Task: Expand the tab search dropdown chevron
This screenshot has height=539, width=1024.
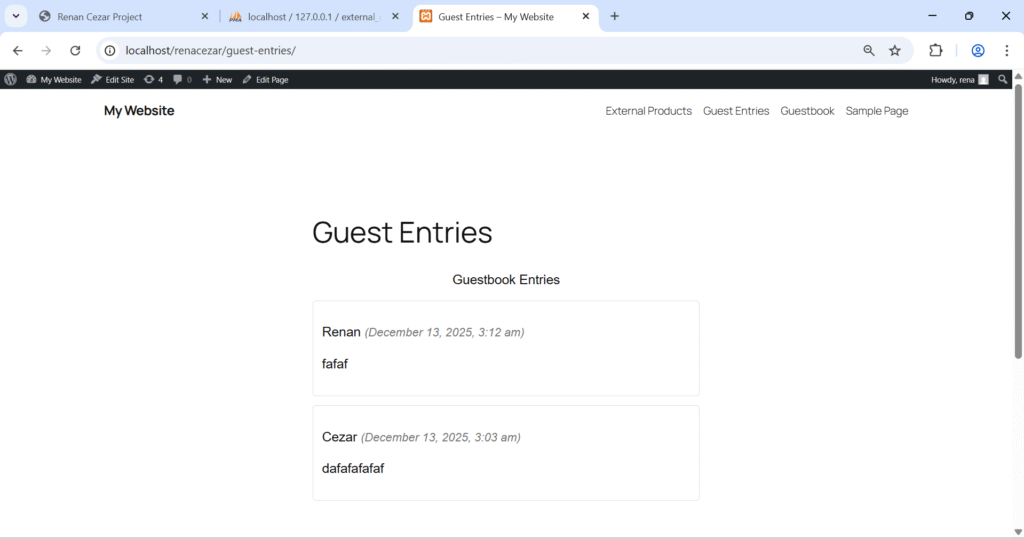Action: coord(16,16)
